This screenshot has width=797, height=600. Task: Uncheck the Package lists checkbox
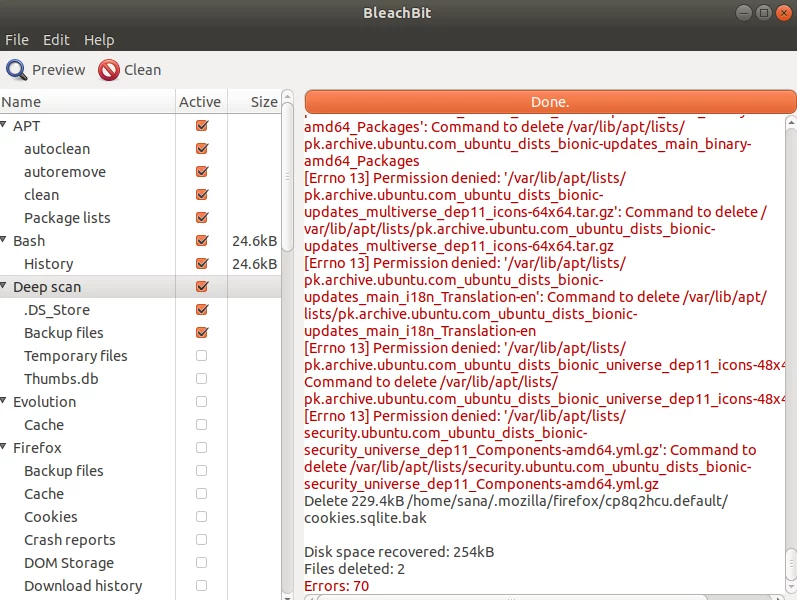pos(202,218)
